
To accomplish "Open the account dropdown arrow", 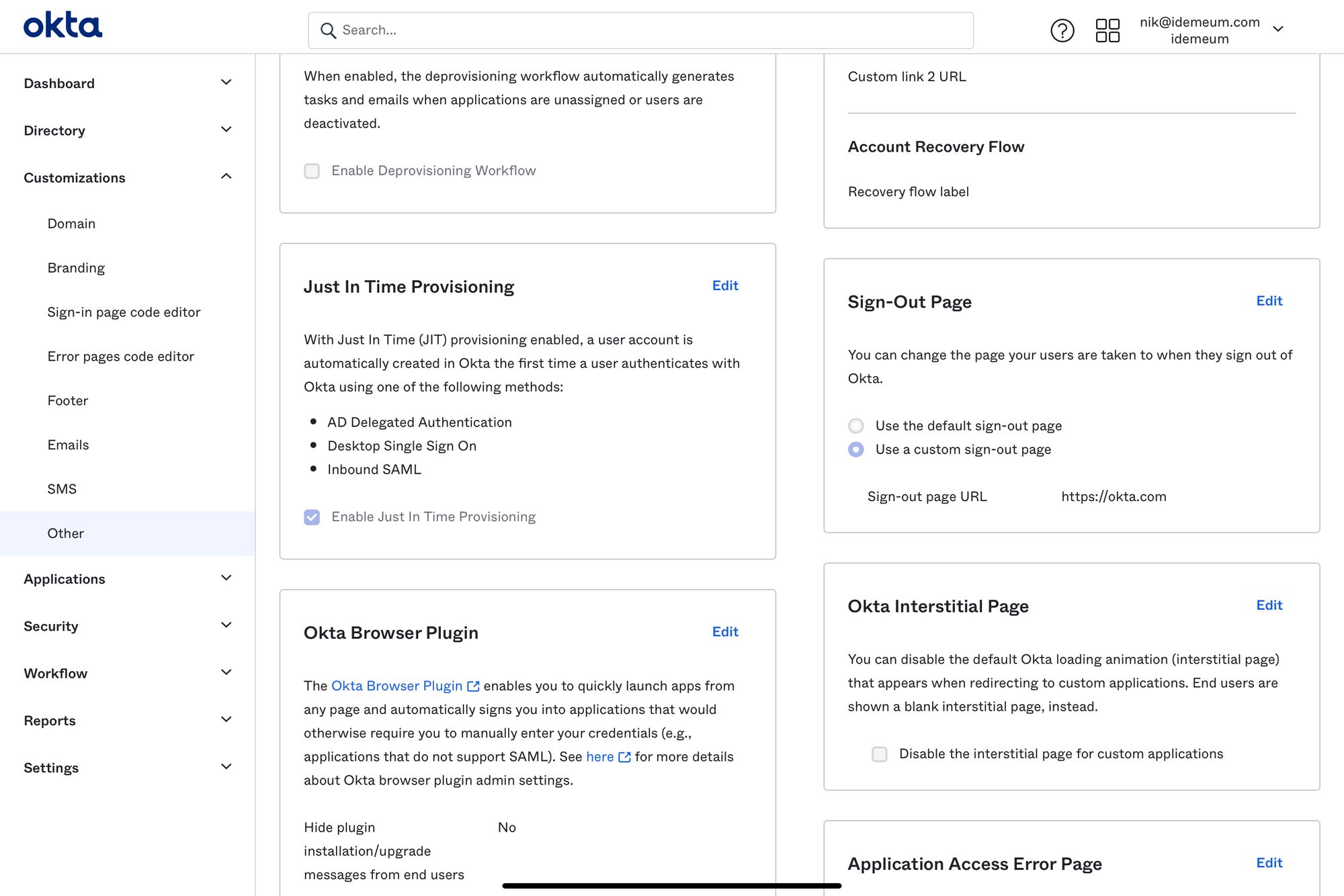I will [x=1278, y=29].
